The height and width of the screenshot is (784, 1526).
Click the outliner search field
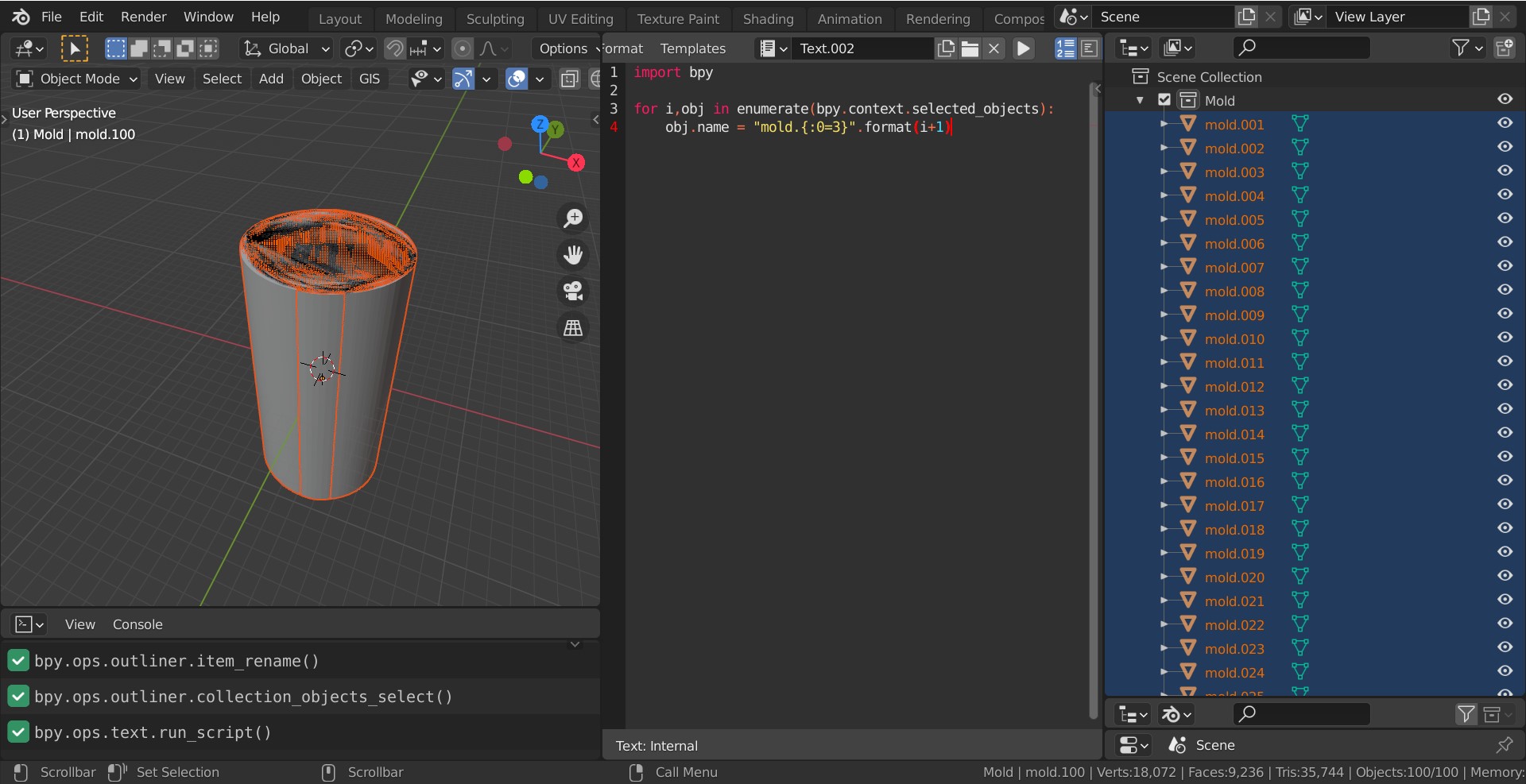point(1301,48)
